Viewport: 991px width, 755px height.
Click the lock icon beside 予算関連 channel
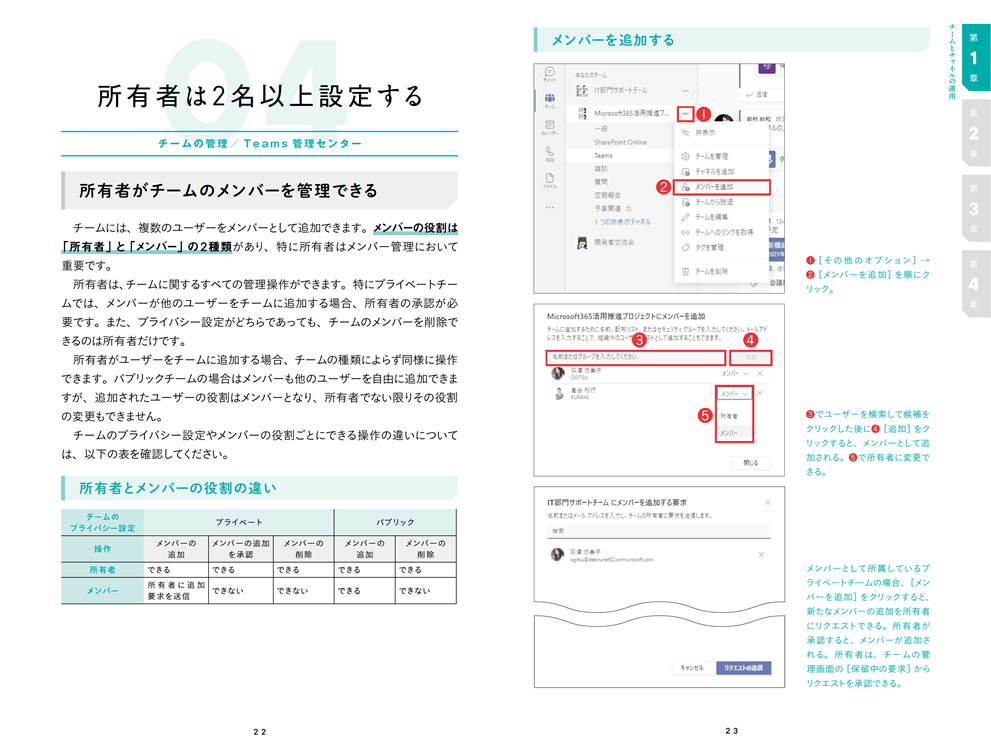coord(628,208)
